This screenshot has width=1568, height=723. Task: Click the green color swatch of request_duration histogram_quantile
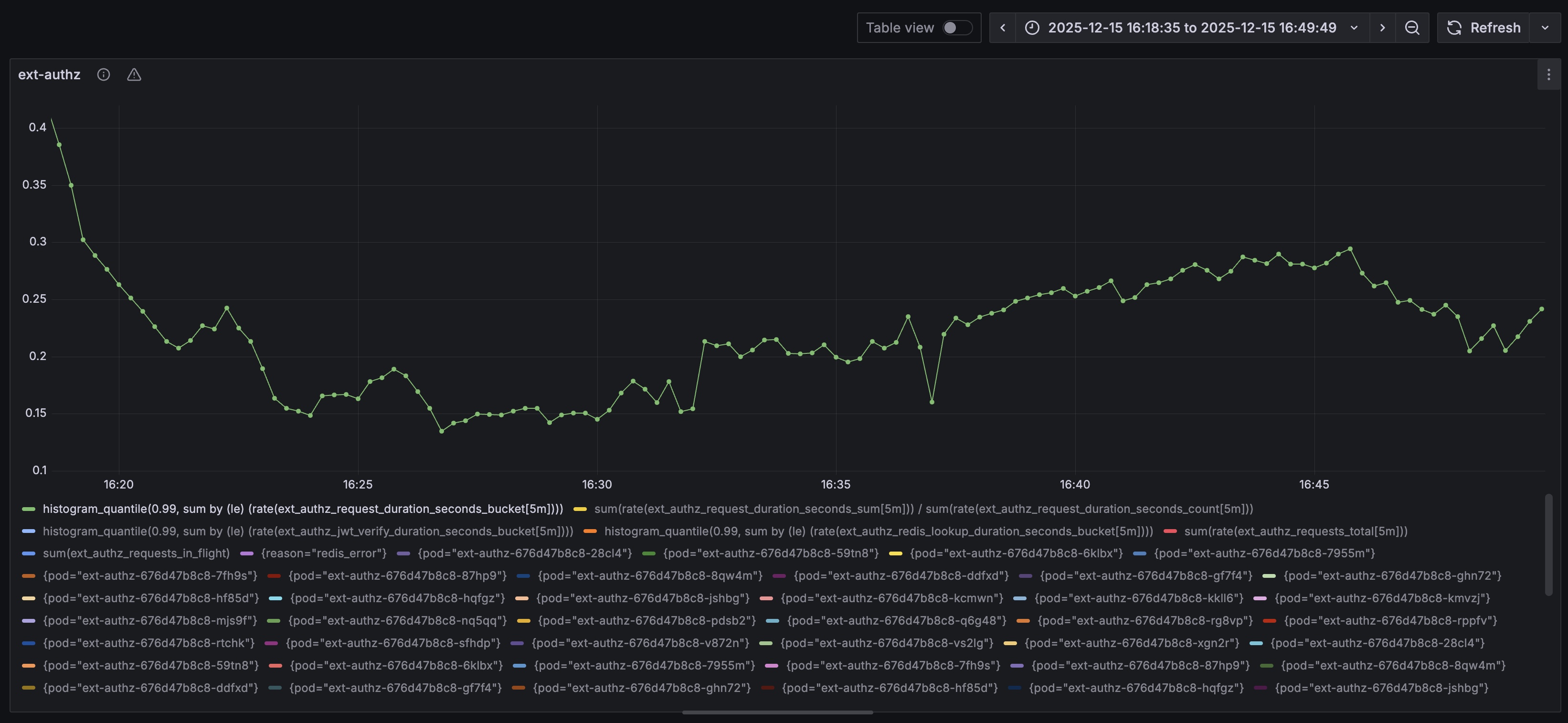click(28, 509)
